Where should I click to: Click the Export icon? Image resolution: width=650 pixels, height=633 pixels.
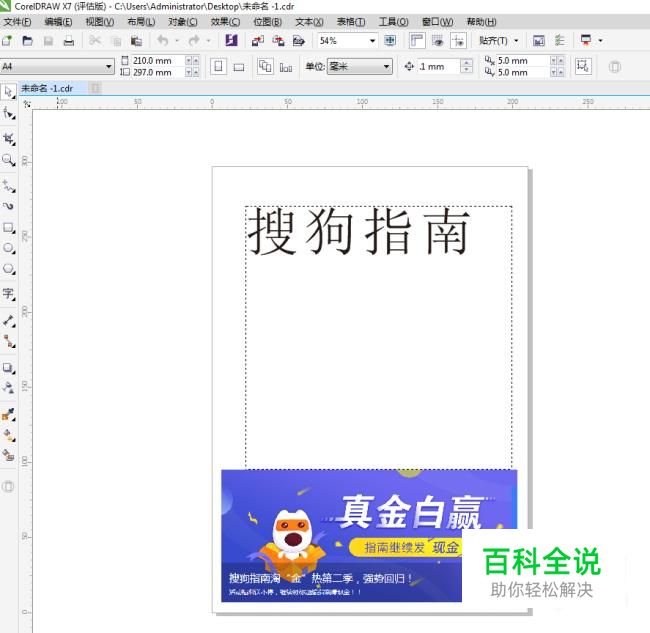coord(278,41)
